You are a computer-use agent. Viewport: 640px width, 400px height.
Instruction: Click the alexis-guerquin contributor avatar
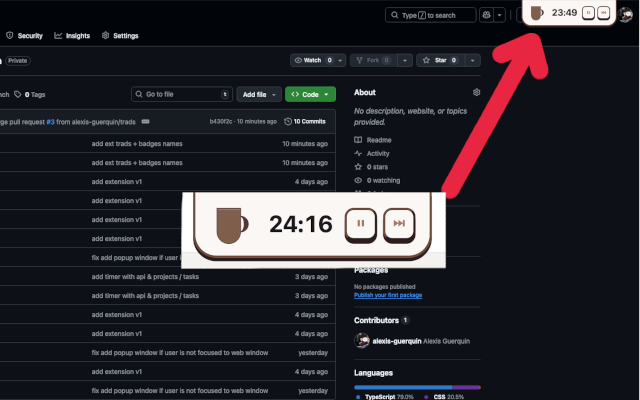pyautogui.click(x=362, y=340)
